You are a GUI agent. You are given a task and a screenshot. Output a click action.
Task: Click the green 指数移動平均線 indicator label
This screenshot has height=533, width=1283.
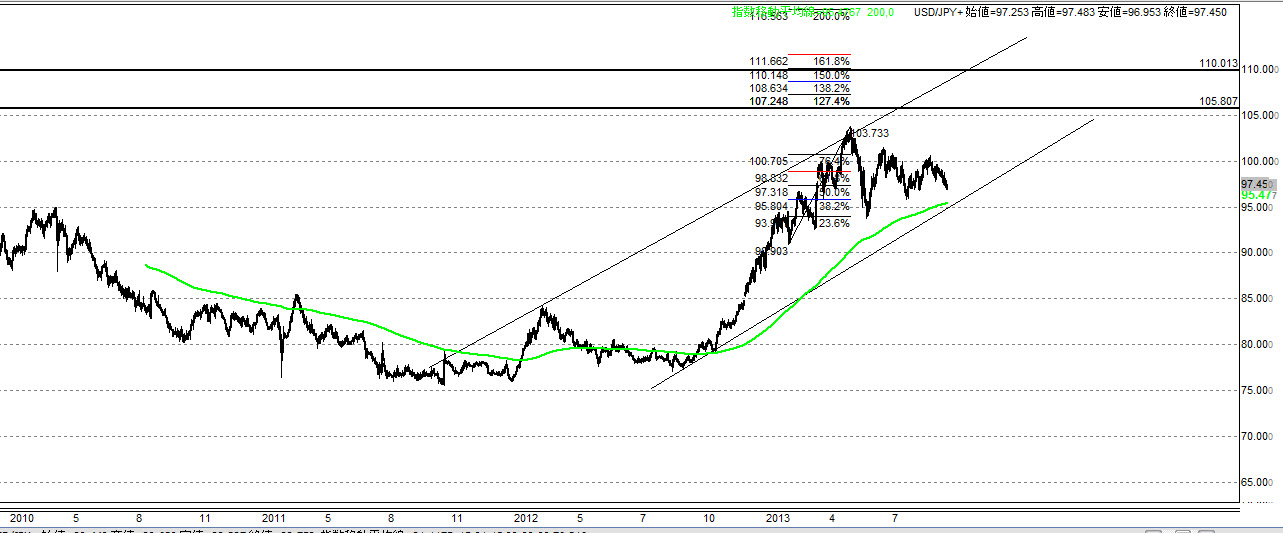click(x=770, y=11)
